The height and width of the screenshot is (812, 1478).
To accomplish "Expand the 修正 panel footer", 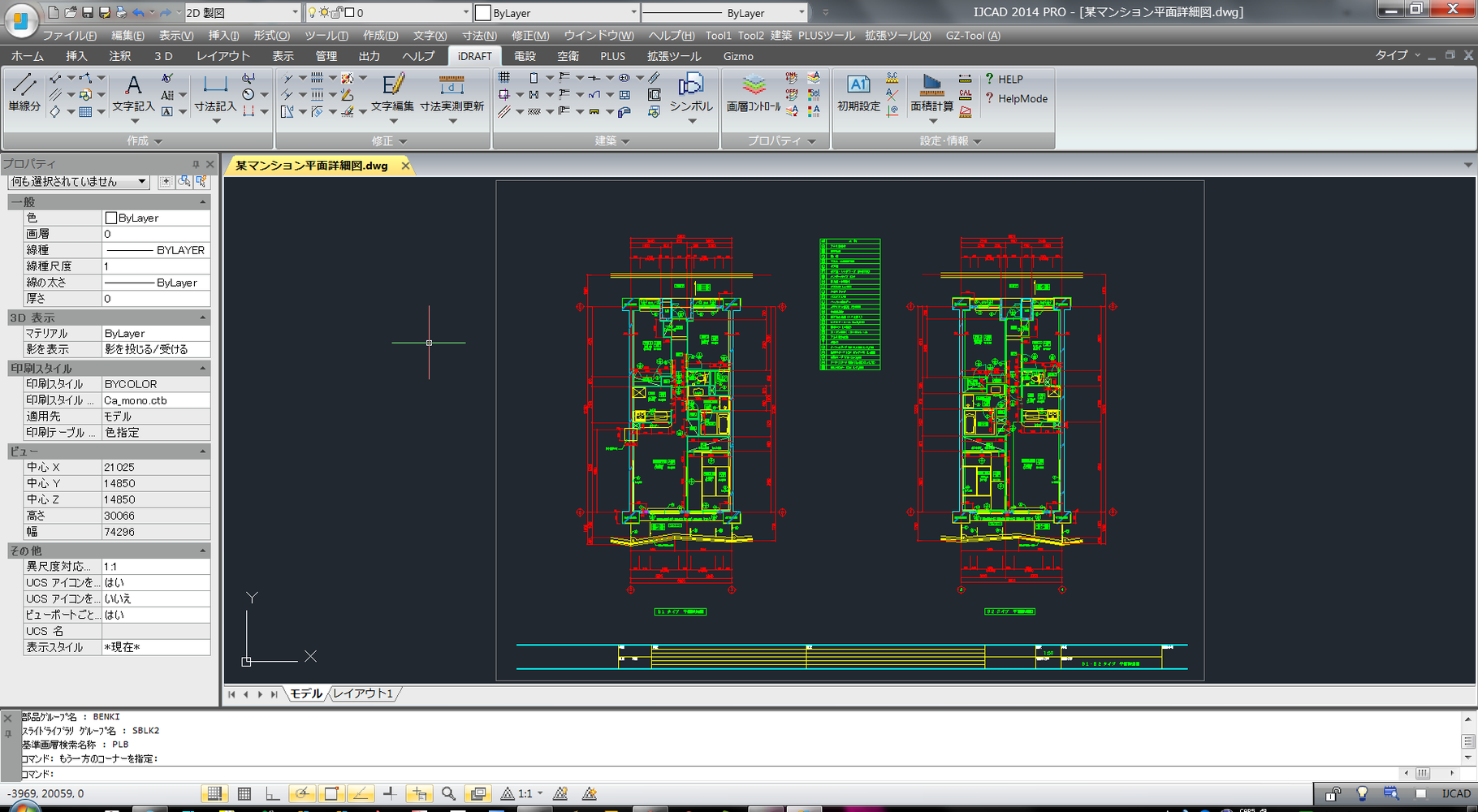I will 390,140.
